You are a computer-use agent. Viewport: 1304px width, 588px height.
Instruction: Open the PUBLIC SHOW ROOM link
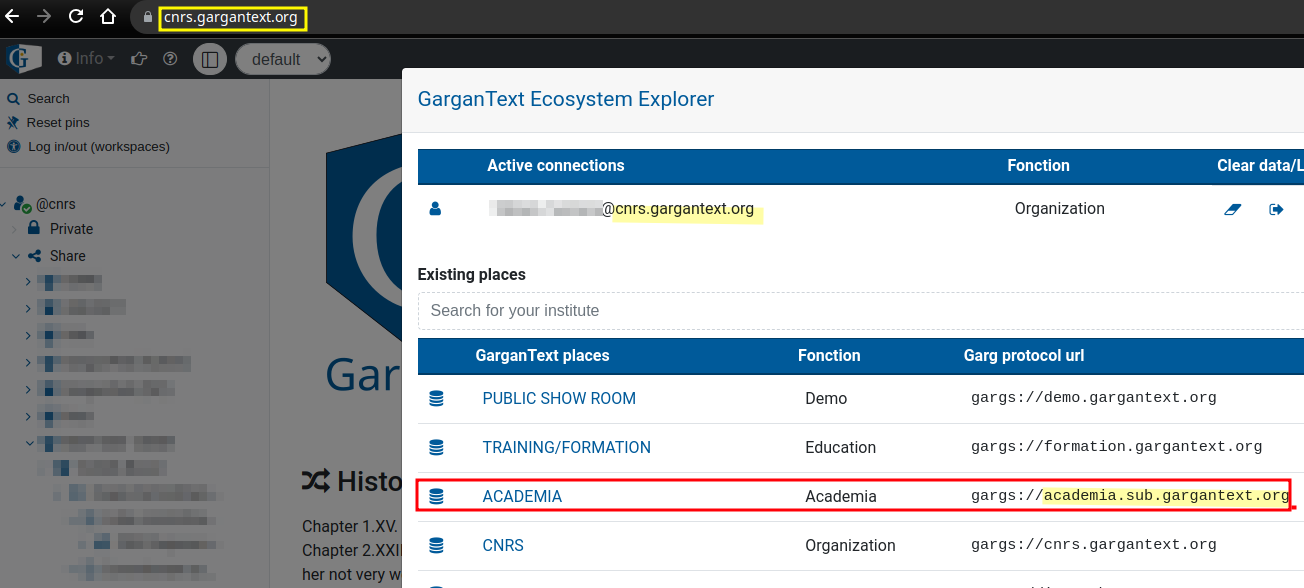[559, 398]
